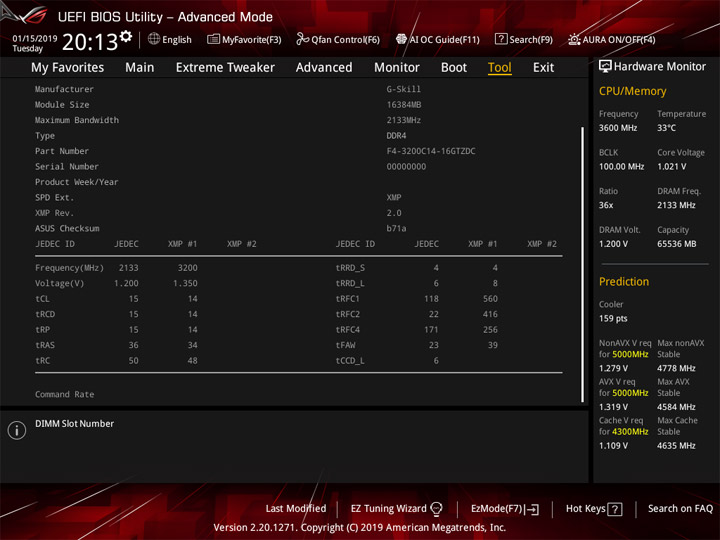Click the CPU/Memory section heading
This screenshot has width=720, height=540.
coord(632,91)
